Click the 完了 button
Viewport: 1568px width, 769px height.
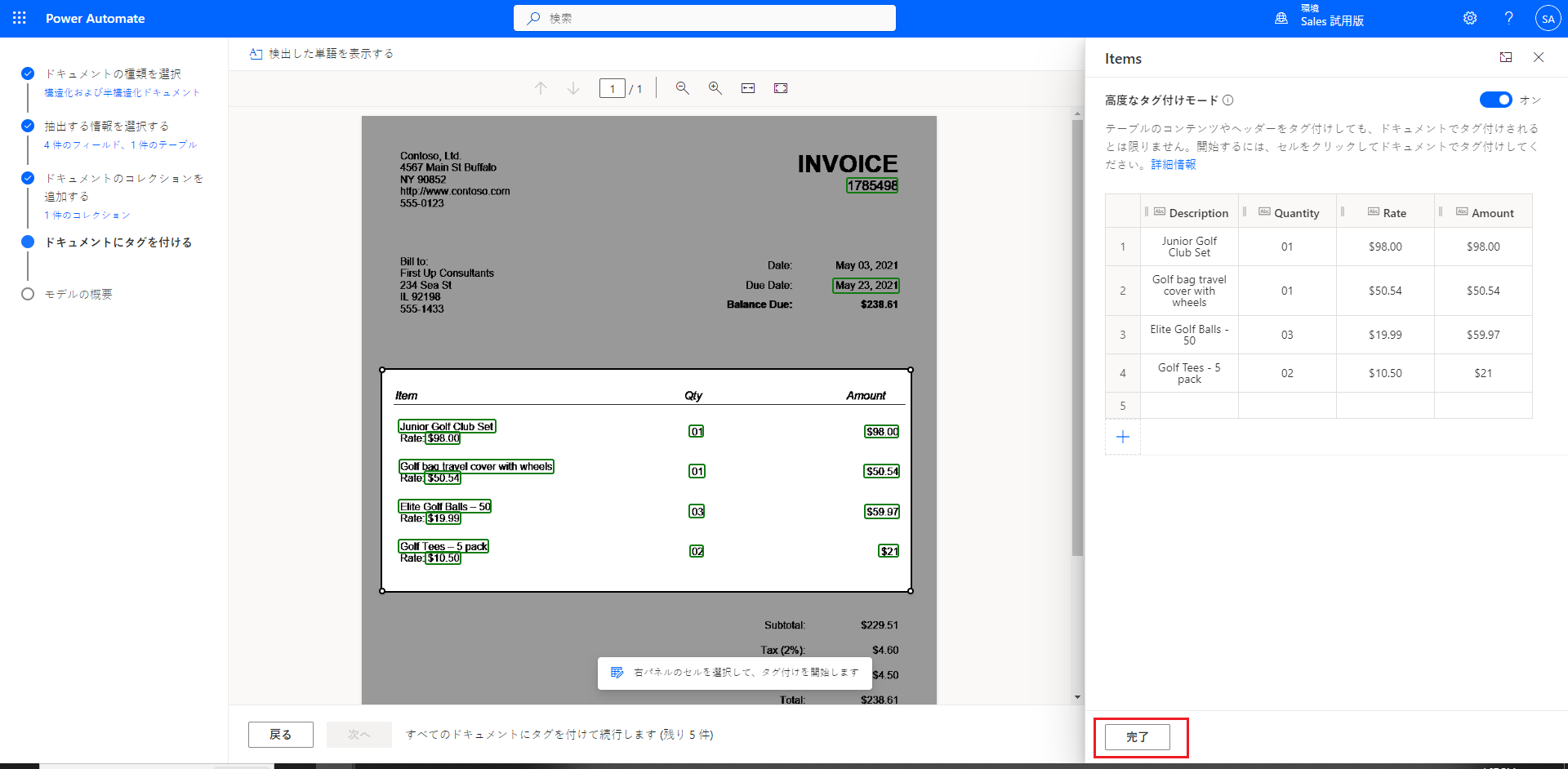tap(1137, 736)
